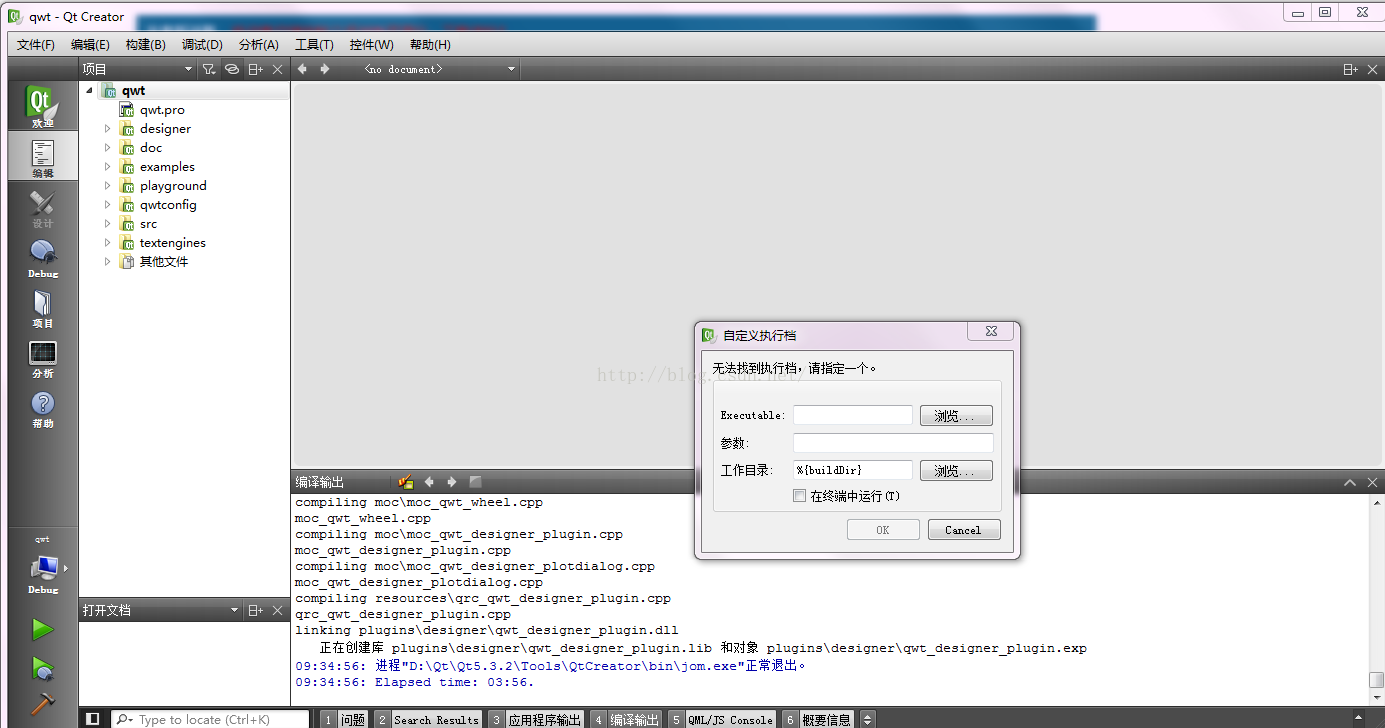Enable 在终端中运行(T) checkbox
Image resolution: width=1385 pixels, height=728 pixels.
[x=799, y=496]
